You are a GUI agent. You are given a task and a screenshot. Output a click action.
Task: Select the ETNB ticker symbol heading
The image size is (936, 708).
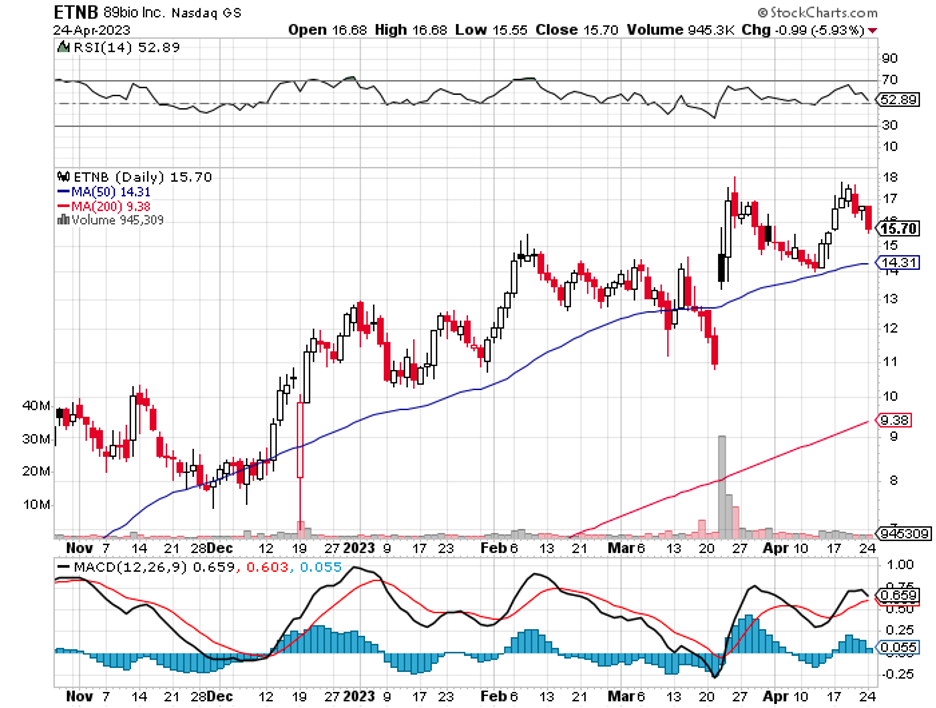point(75,12)
